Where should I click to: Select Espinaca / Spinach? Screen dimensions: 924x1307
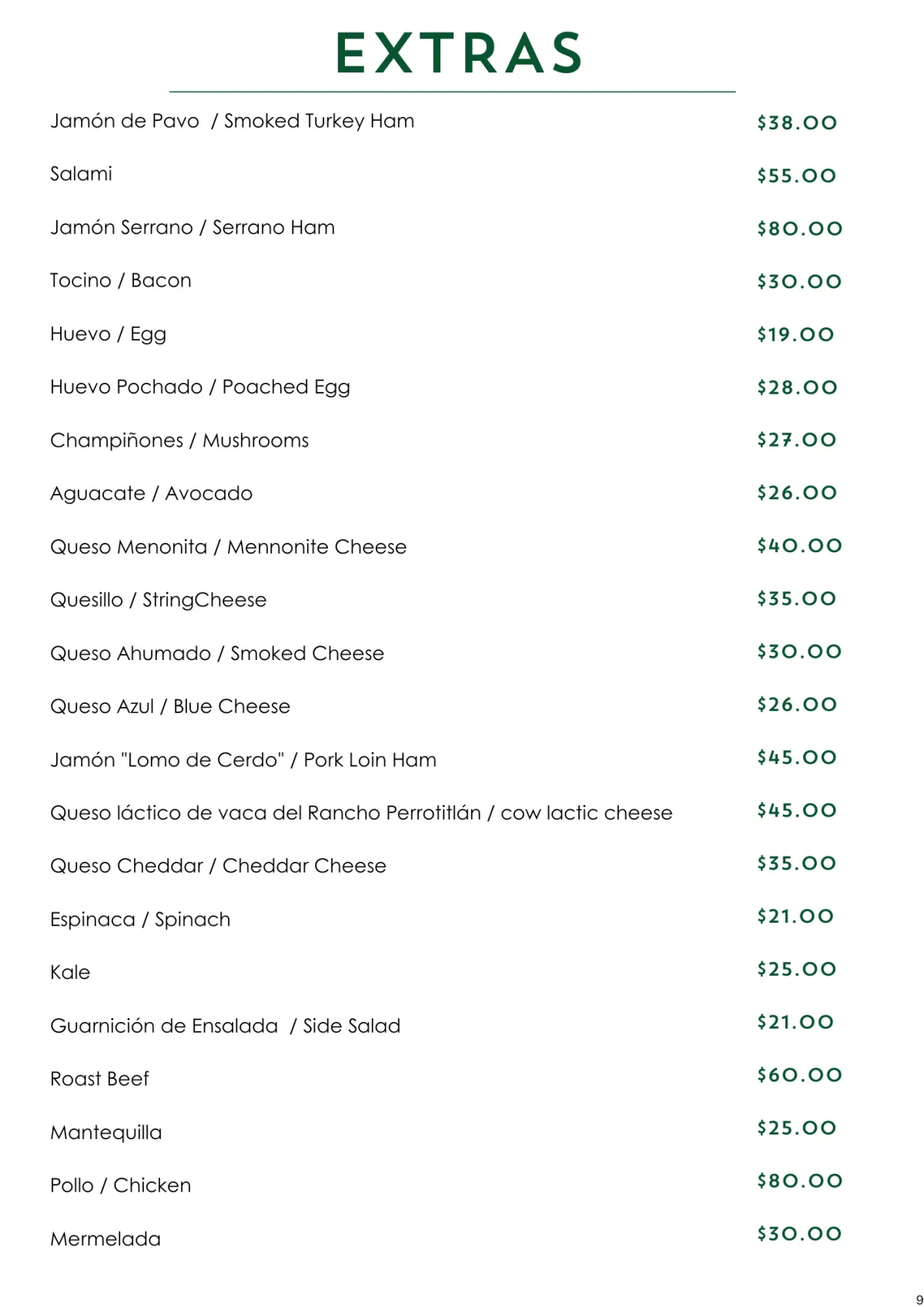coord(140,920)
